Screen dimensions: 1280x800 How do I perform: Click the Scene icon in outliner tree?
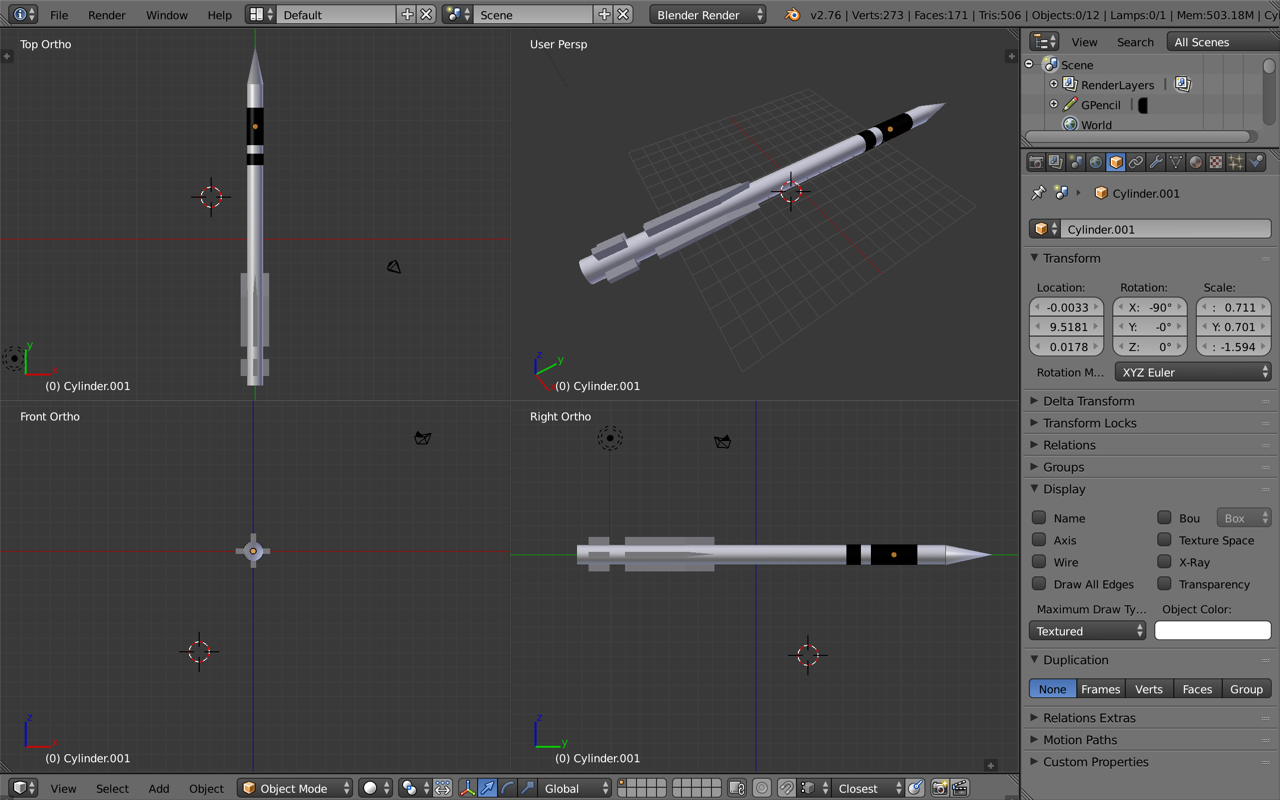pyautogui.click(x=1050, y=64)
